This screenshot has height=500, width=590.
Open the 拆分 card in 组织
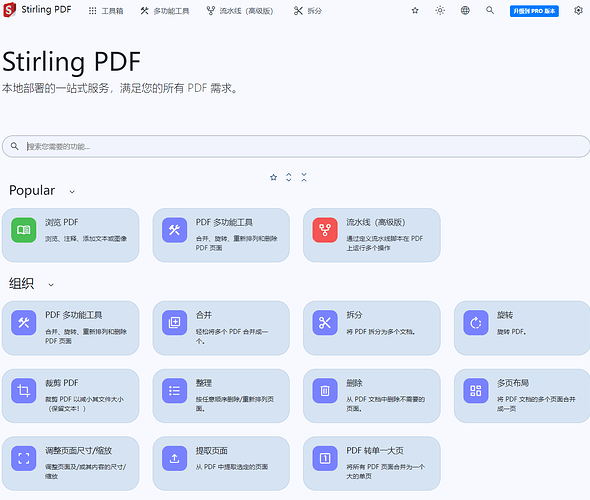(372, 328)
